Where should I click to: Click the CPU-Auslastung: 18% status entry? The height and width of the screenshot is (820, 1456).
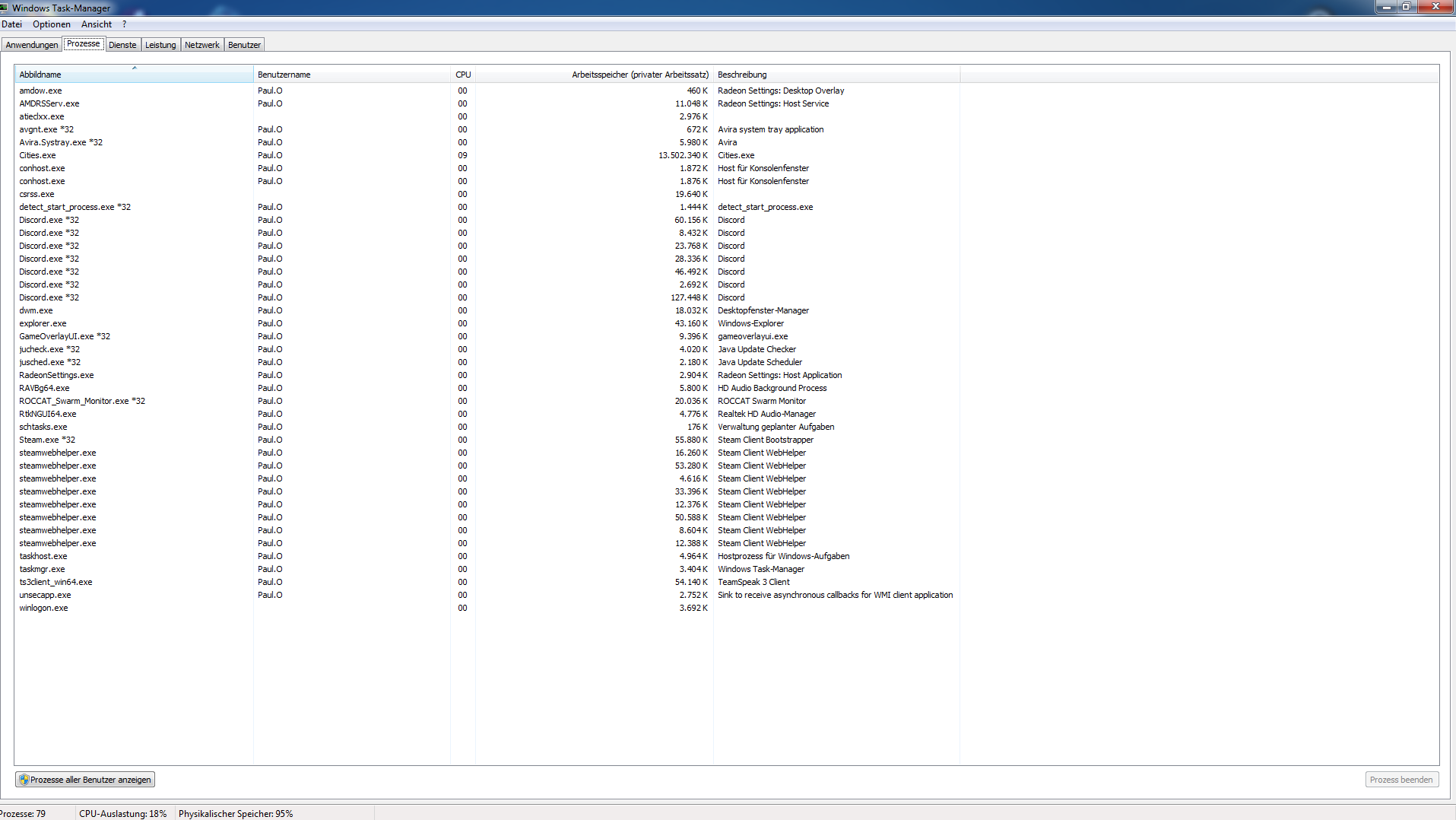[x=122, y=814]
